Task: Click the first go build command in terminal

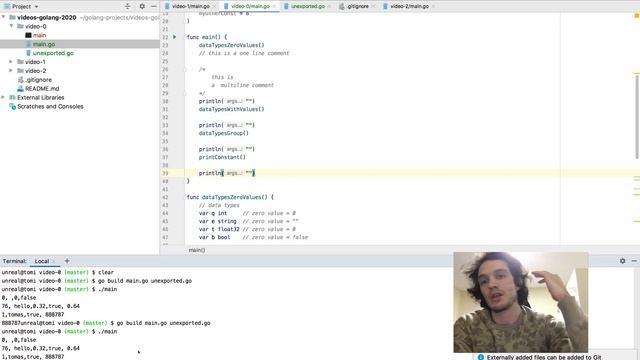Action: [x=145, y=281]
